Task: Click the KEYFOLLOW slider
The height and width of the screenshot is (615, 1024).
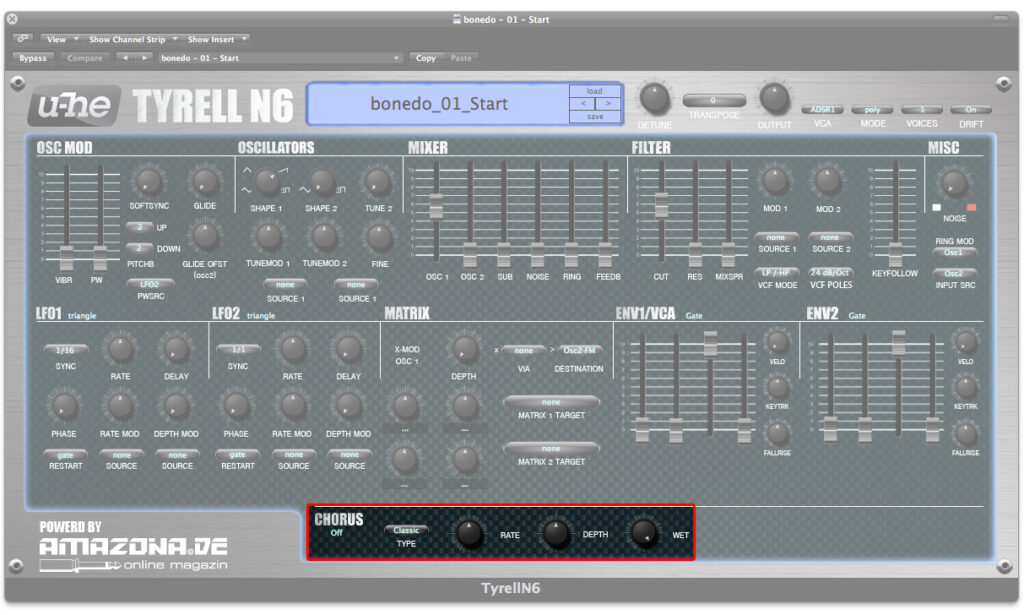Action: 895,255
